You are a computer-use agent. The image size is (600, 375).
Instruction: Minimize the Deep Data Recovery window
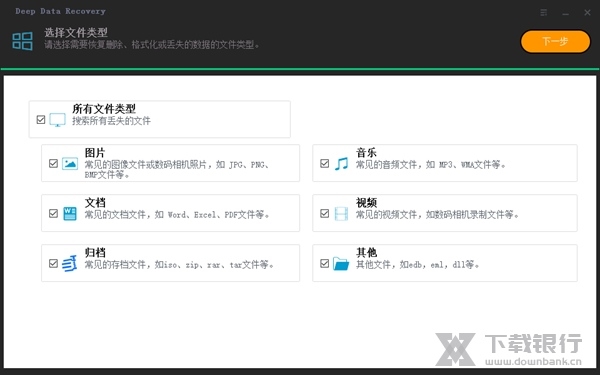coord(566,13)
